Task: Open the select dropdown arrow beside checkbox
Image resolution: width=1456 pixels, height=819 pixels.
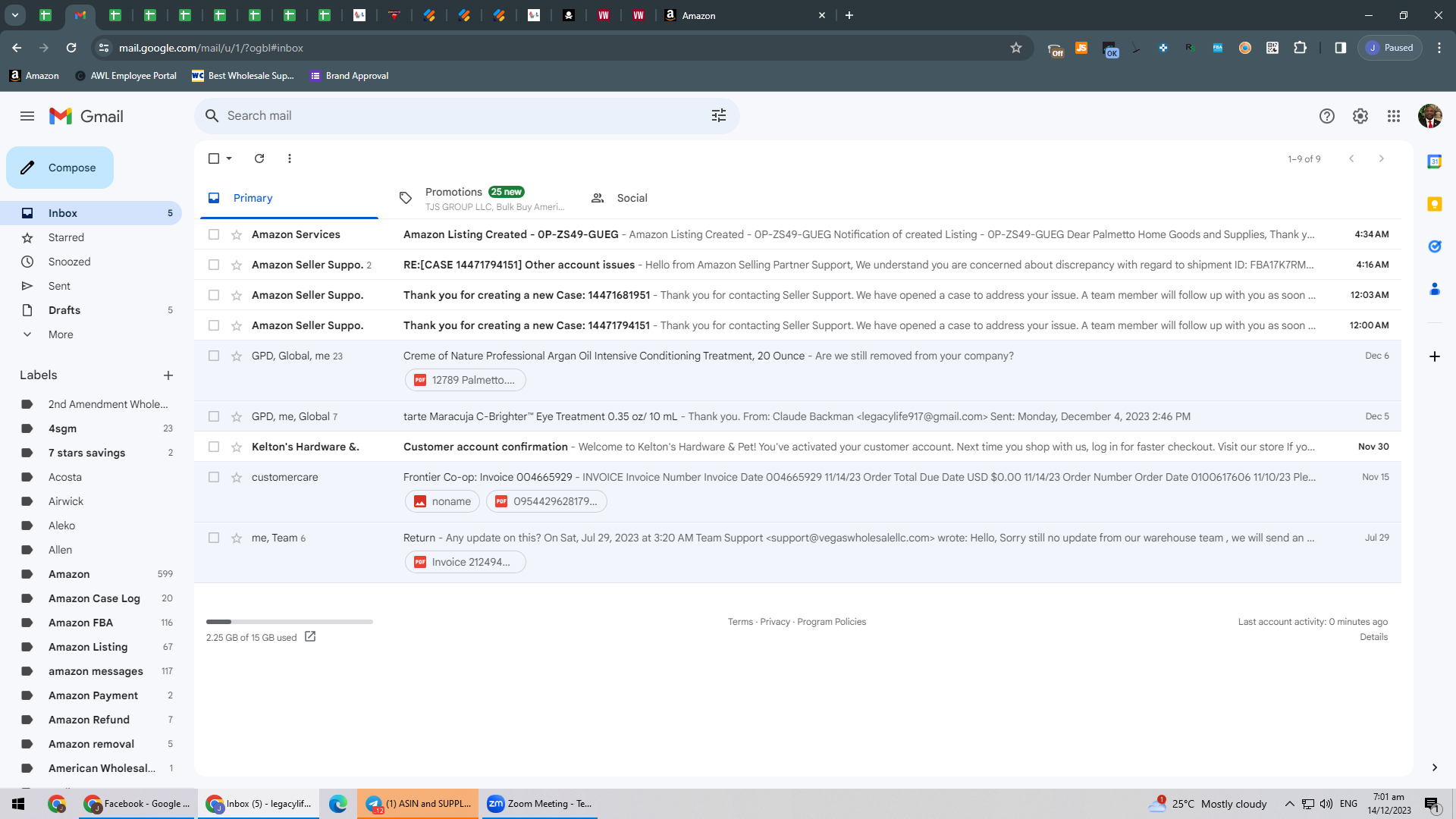Action: pos(229,158)
